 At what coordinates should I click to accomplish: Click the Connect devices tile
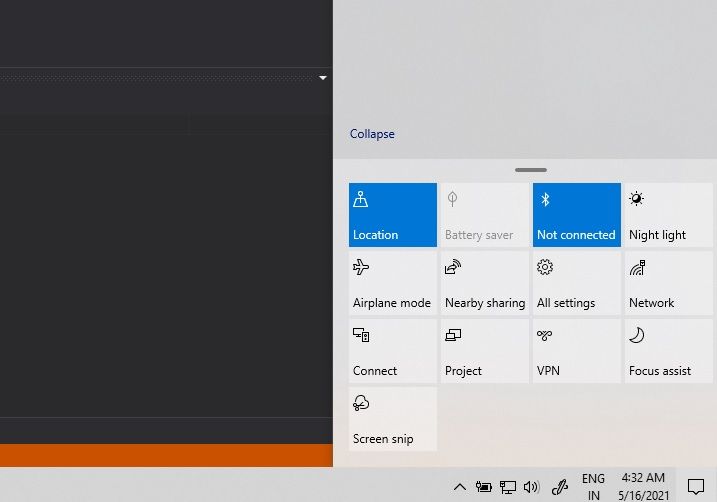[393, 351]
